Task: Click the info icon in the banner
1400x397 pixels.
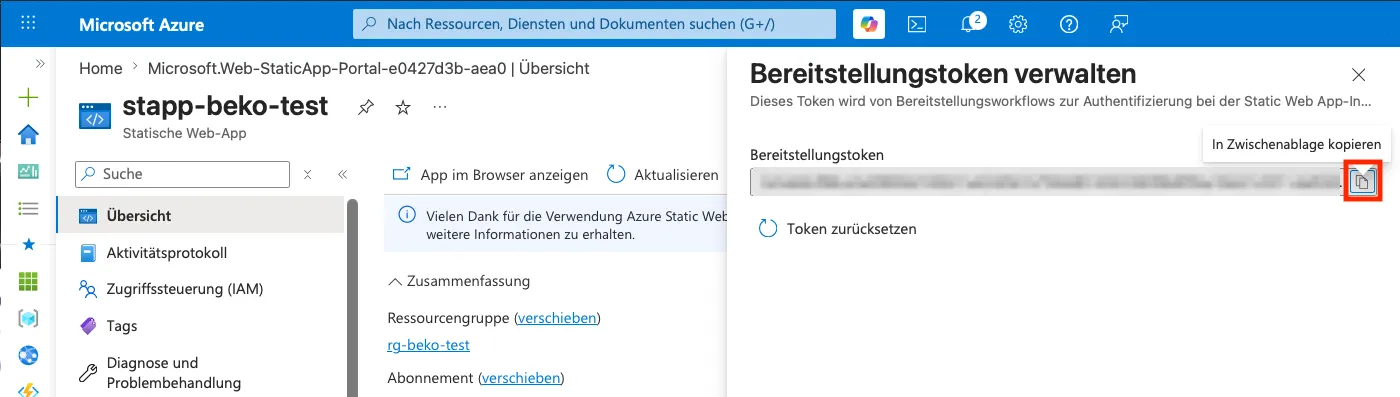Action: 408,215
